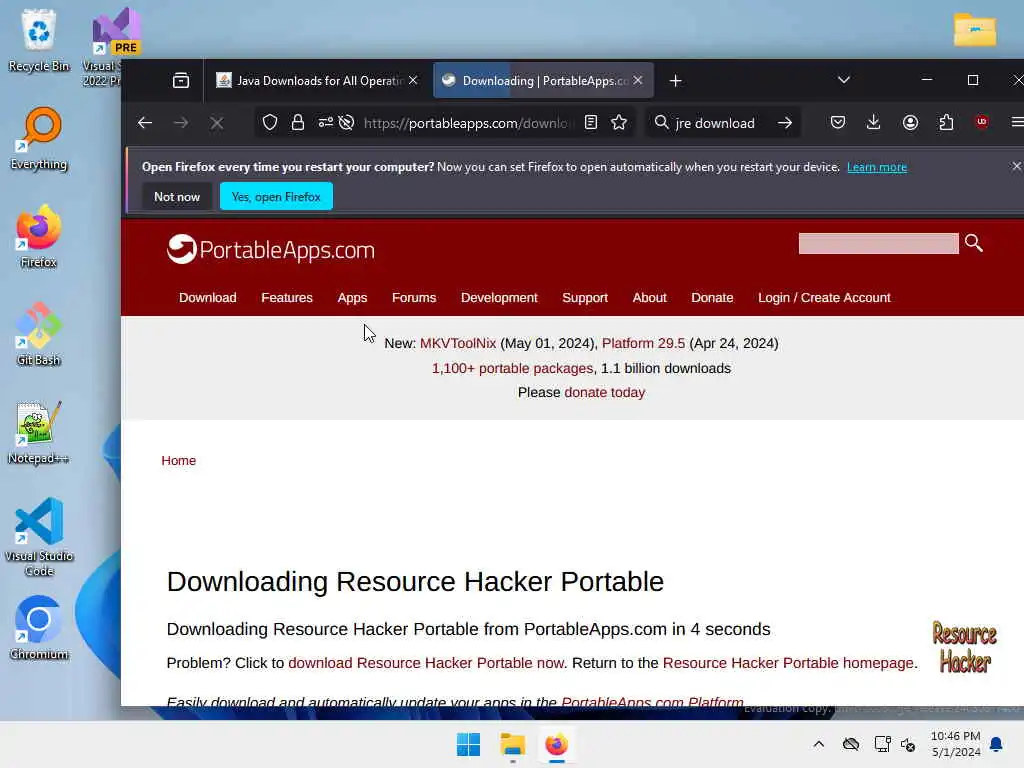Open the extensions puzzle icon
The image size is (1024, 768).
tap(946, 123)
